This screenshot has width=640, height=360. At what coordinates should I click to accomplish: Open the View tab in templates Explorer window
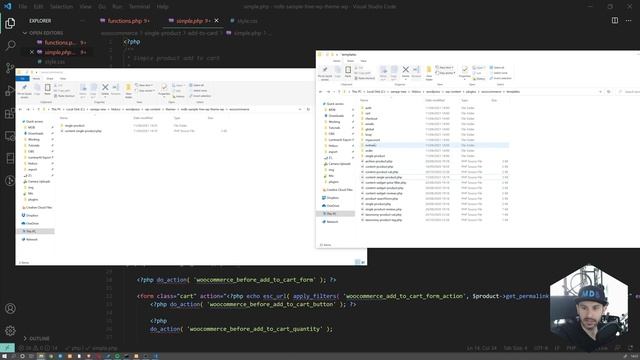(363, 61)
